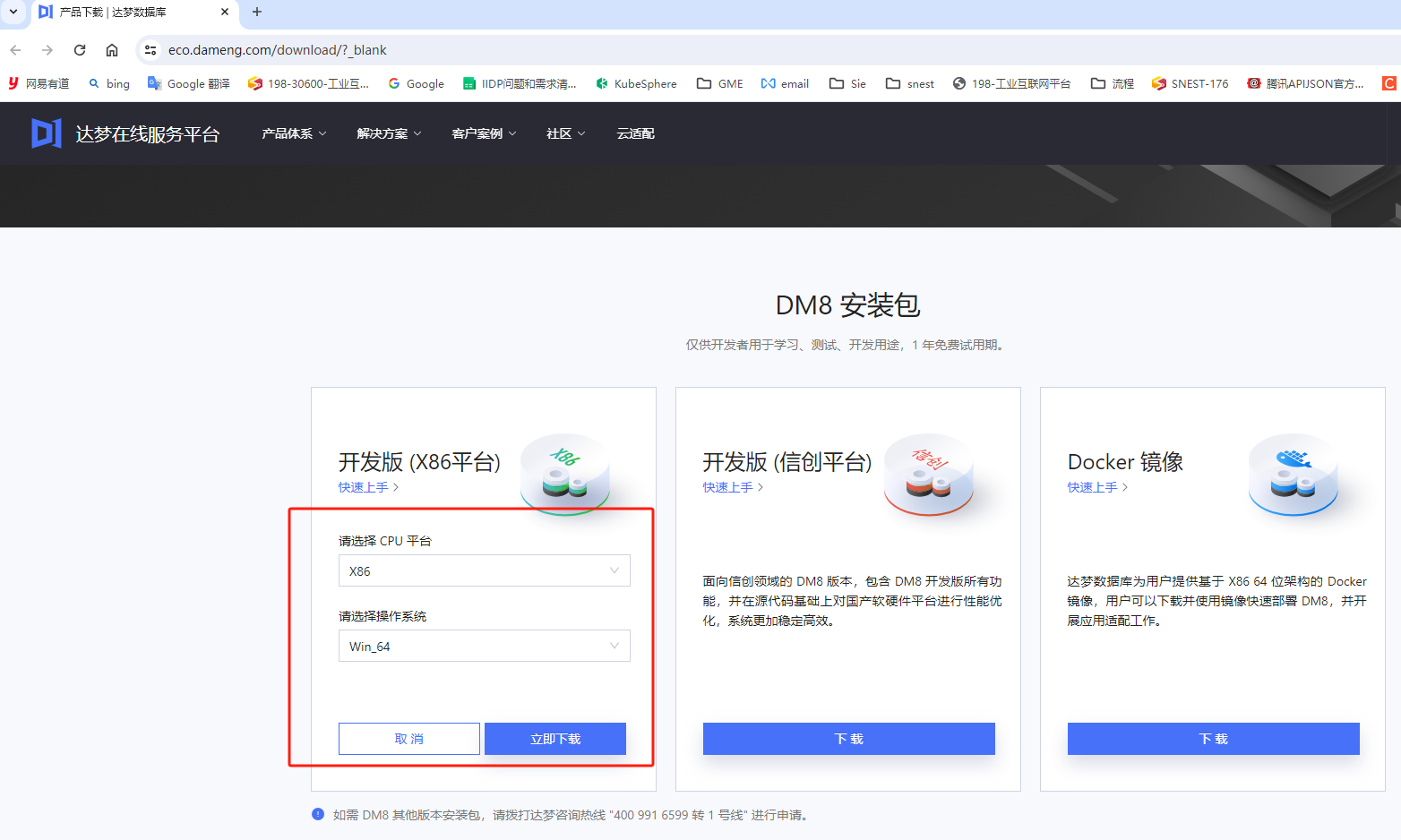Viewport: 1401px width, 840px height.
Task: Click the site information icon in address bar
Action: coord(150,50)
